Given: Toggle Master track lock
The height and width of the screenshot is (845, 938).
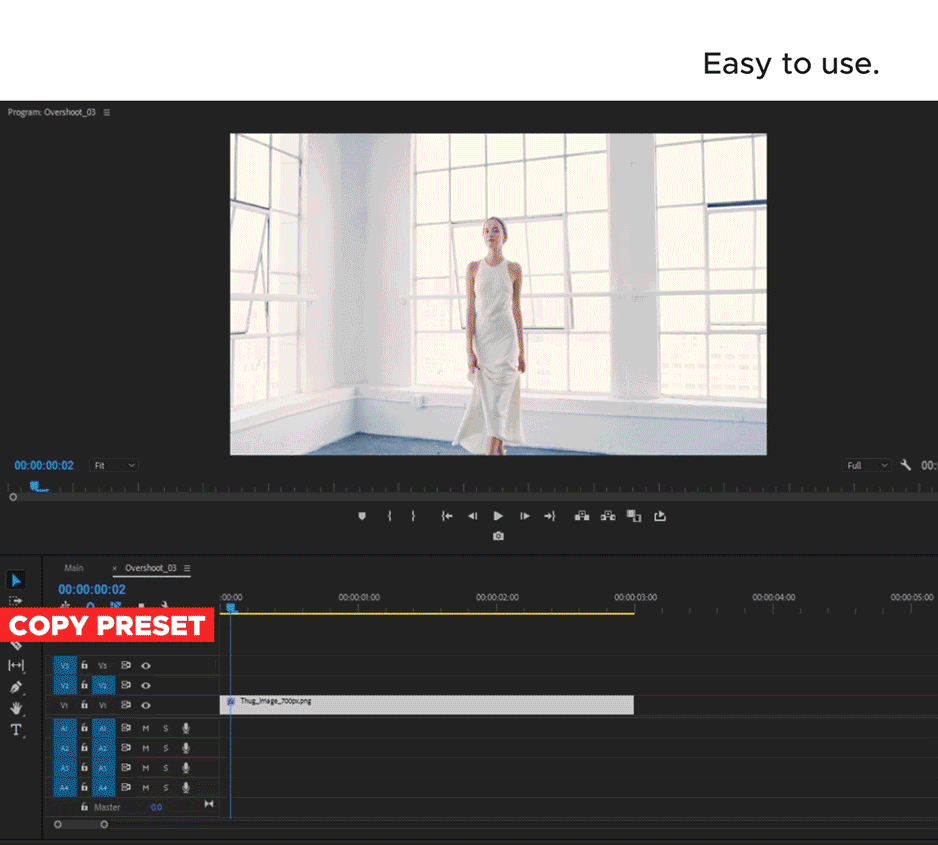Looking at the screenshot, I should click(x=84, y=807).
